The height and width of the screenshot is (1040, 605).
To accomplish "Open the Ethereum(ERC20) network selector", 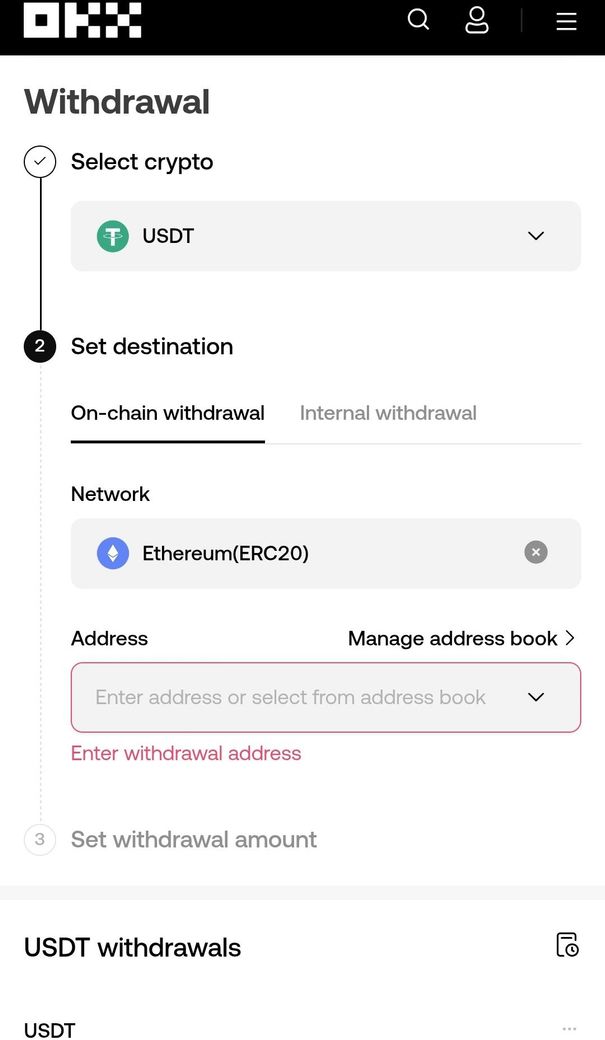I will (300, 553).
